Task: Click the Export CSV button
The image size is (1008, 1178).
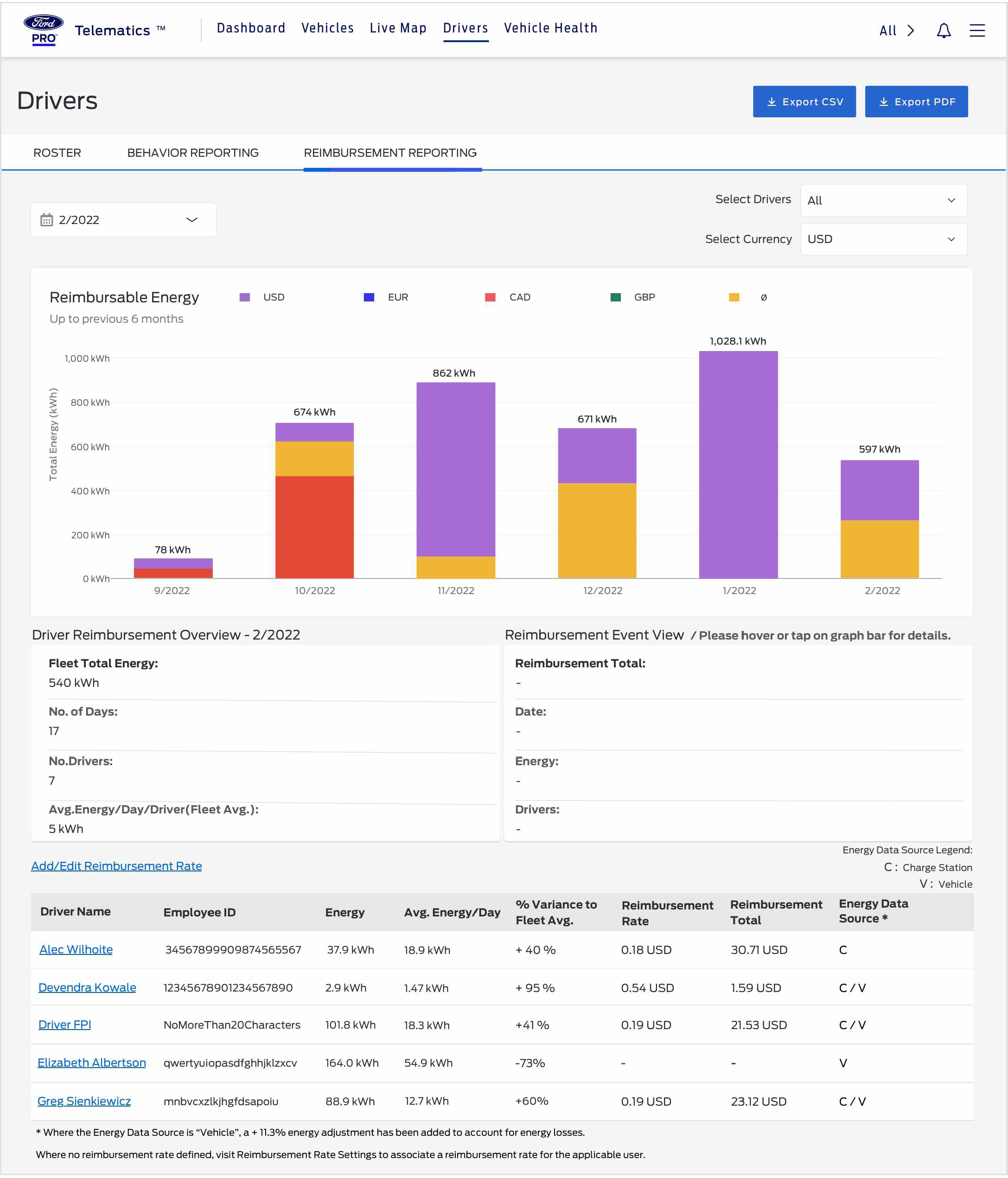Action: (x=804, y=102)
